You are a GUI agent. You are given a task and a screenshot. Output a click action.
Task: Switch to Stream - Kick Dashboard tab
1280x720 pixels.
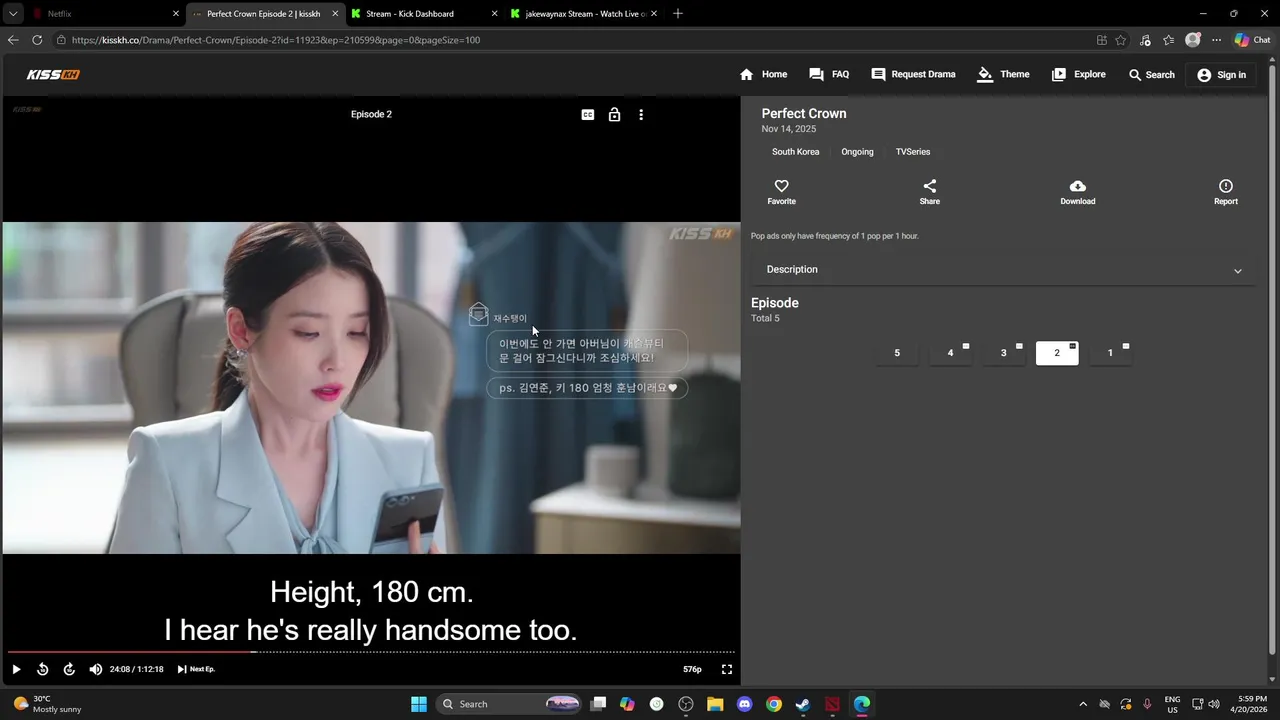423,14
